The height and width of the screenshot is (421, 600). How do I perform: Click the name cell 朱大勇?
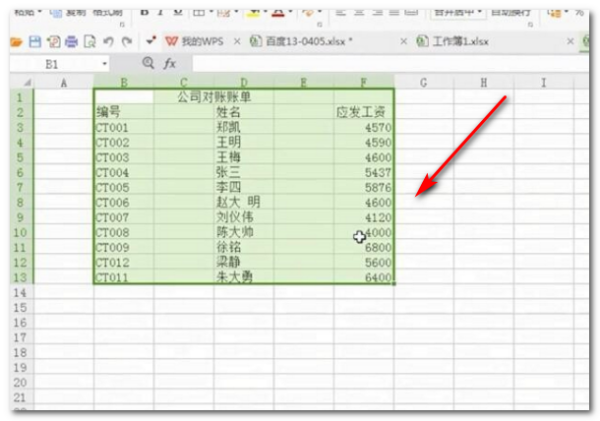pyautogui.click(x=243, y=277)
